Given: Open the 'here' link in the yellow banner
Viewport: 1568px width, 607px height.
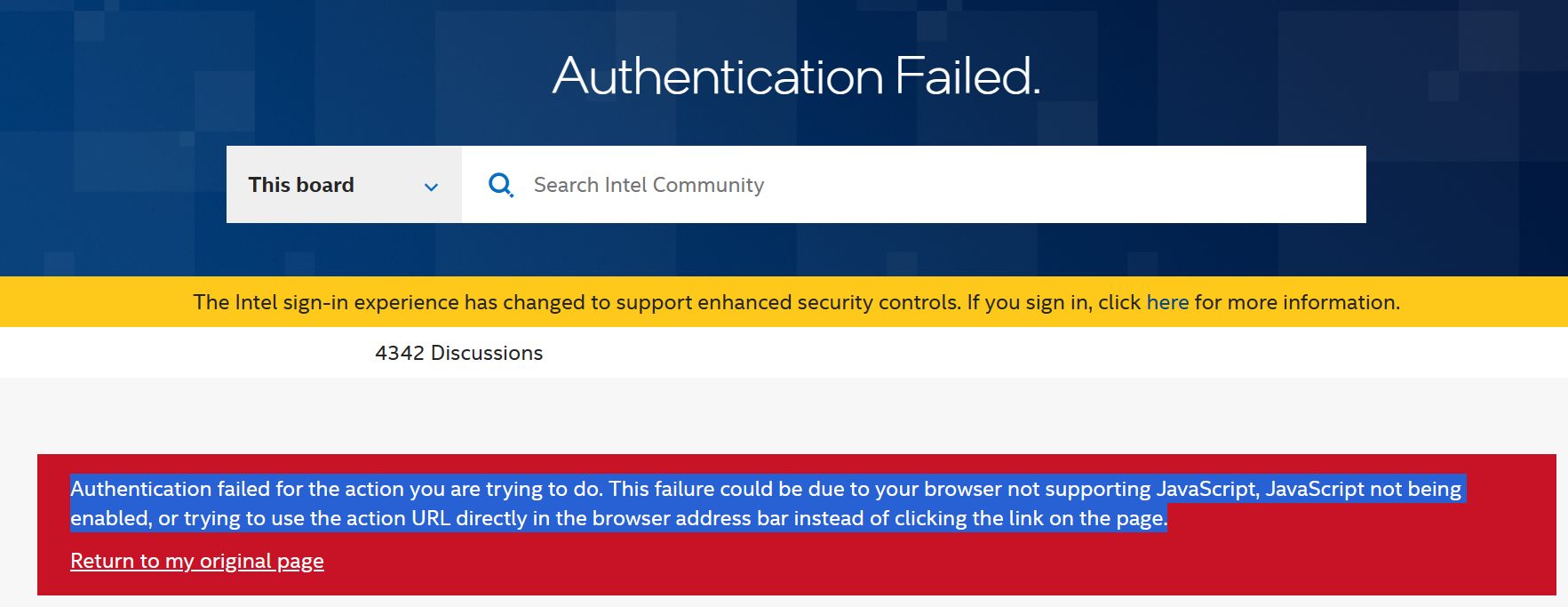Looking at the screenshot, I should [x=1166, y=302].
